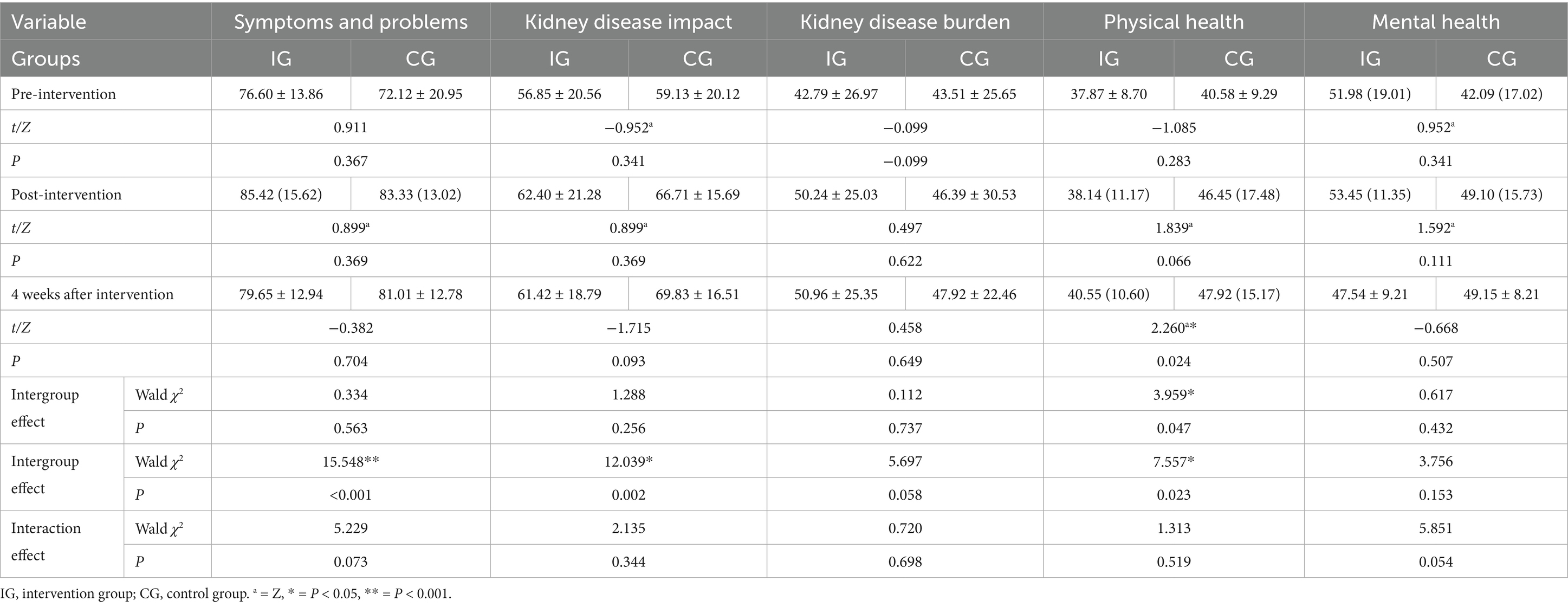Click the Post-intervention row label
1568x607 pixels.
66,195
